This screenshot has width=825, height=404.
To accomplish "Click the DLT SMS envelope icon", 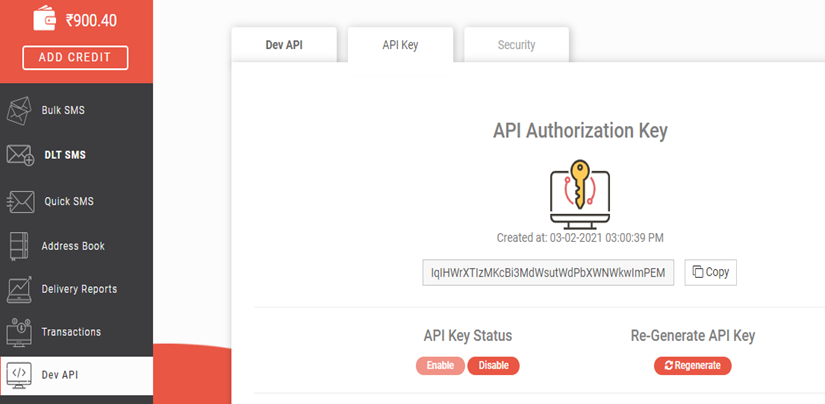I will (x=20, y=155).
